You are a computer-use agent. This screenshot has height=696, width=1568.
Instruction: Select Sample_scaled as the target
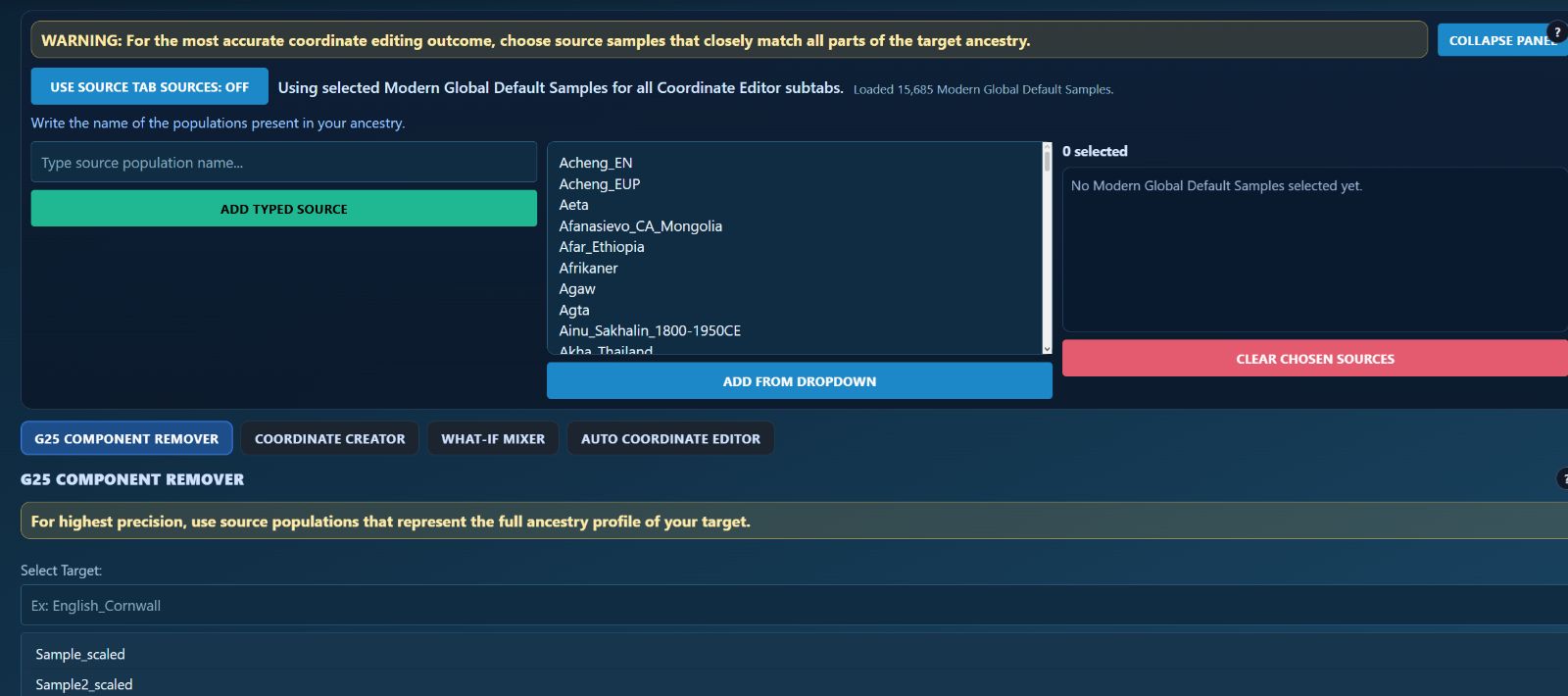click(x=80, y=655)
